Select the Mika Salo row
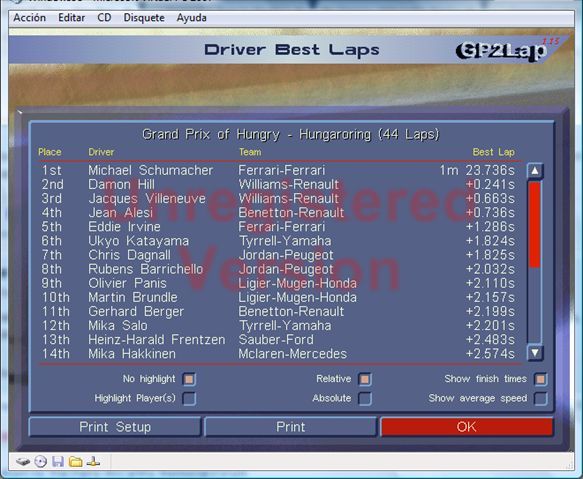 278,326
